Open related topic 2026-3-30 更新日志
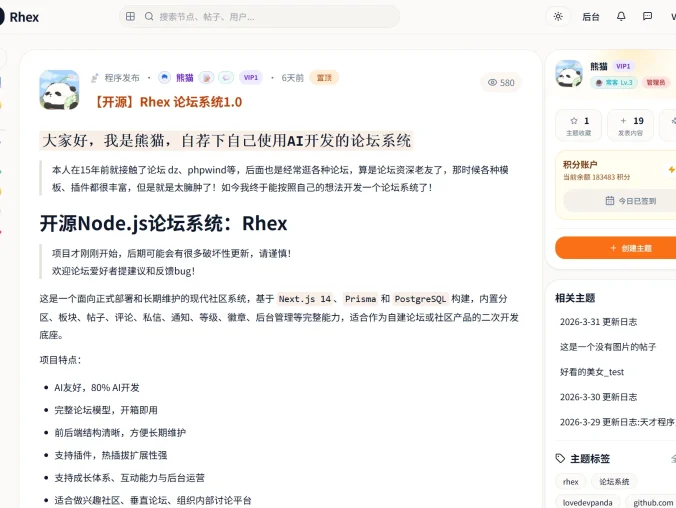 coord(598,397)
